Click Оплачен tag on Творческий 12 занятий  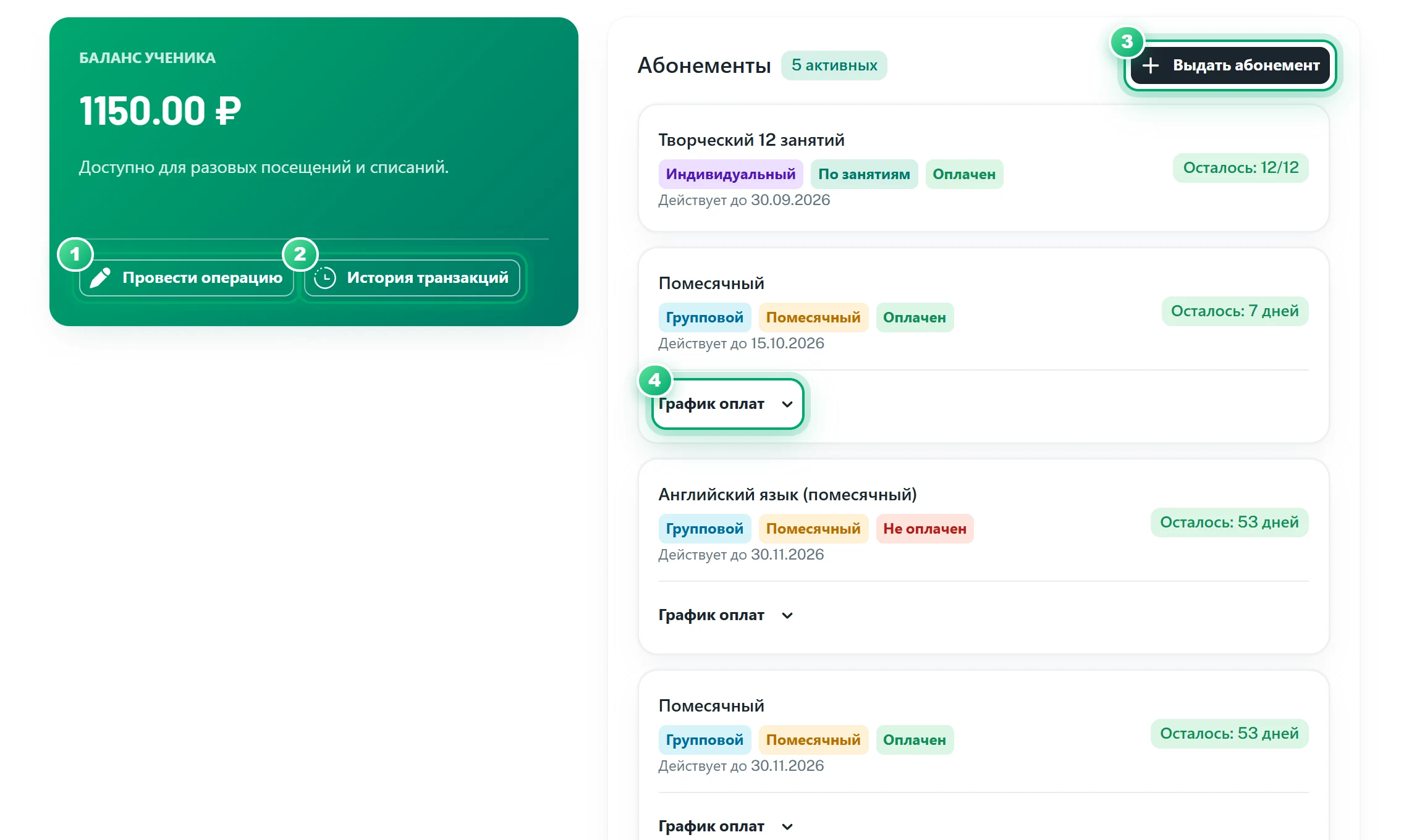click(964, 174)
